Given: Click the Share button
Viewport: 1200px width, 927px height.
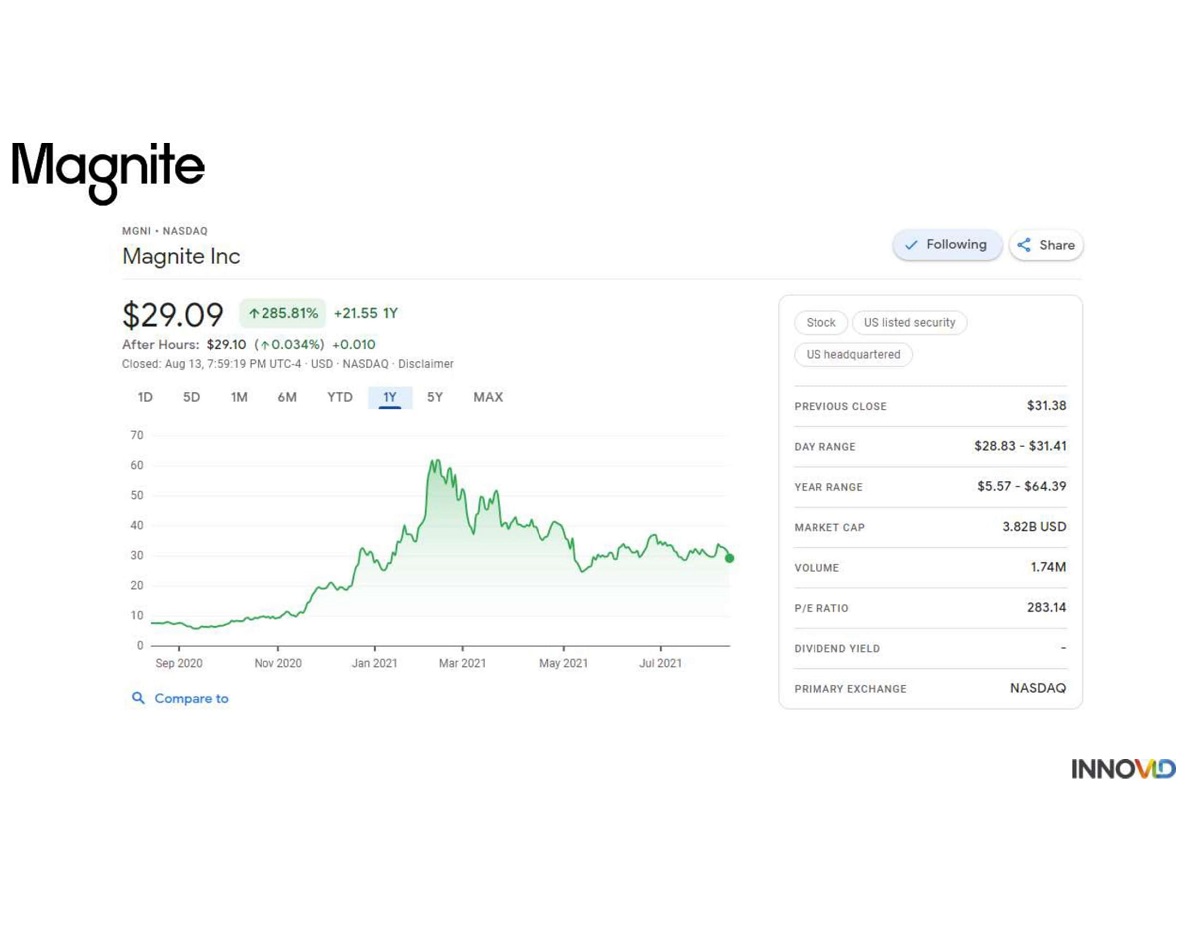Looking at the screenshot, I should [x=1046, y=245].
